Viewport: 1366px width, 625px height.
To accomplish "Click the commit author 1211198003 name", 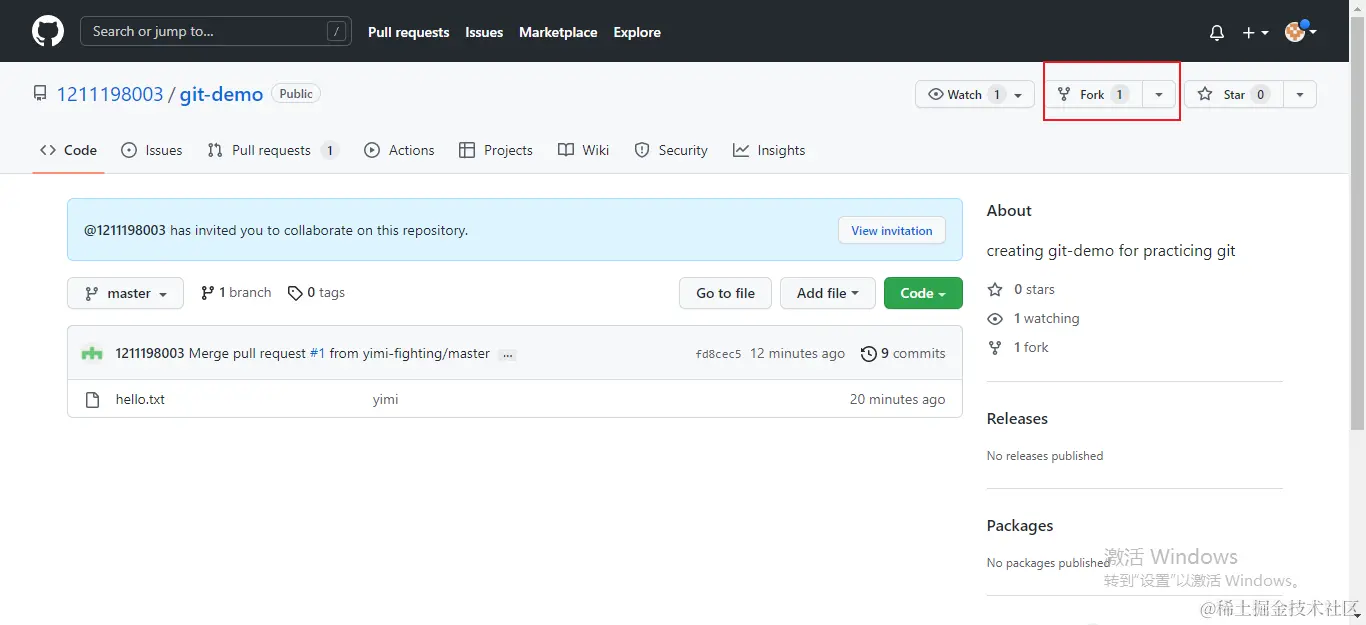I will click(150, 353).
